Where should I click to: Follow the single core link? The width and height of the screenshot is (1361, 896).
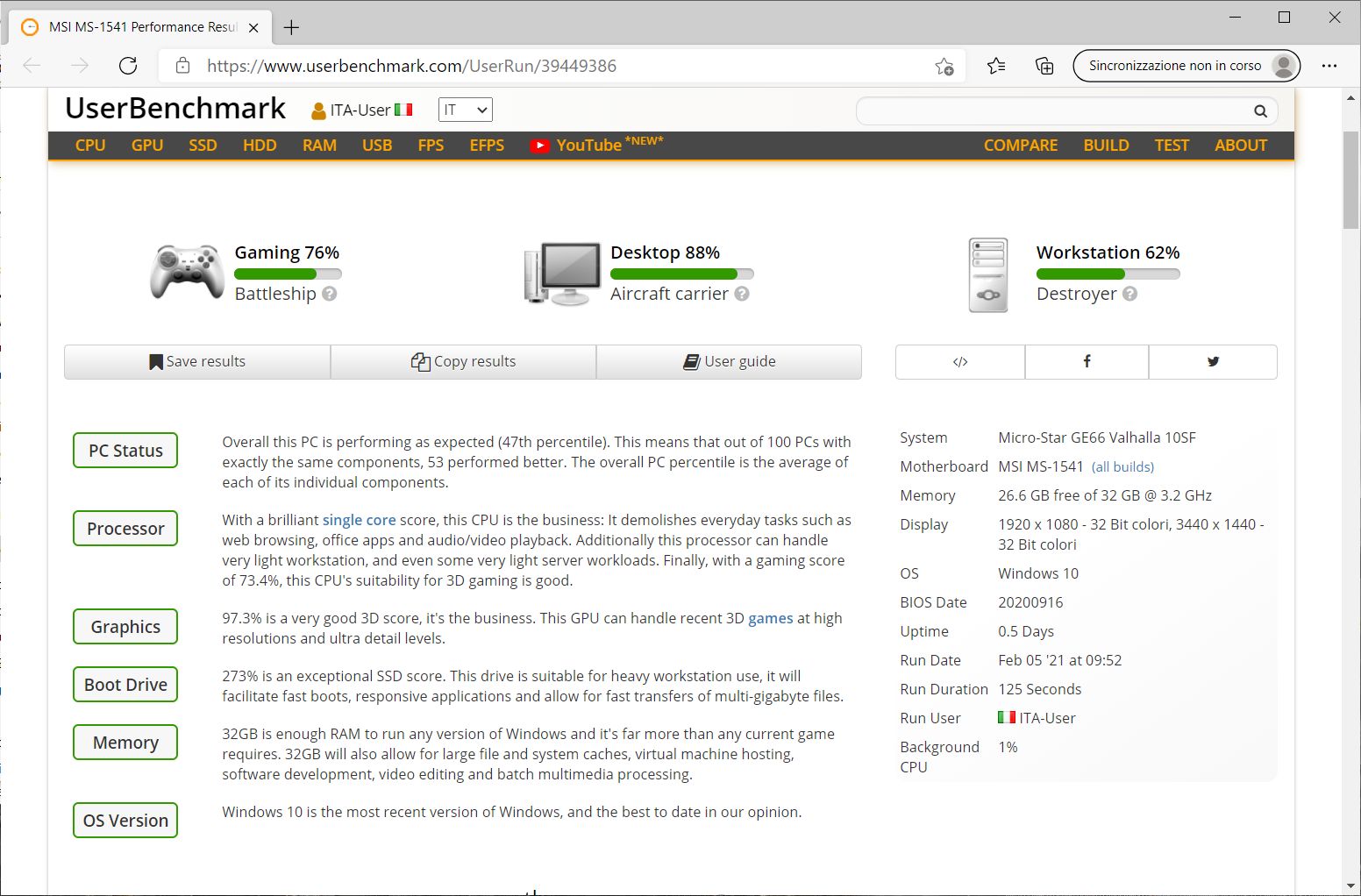coord(360,520)
